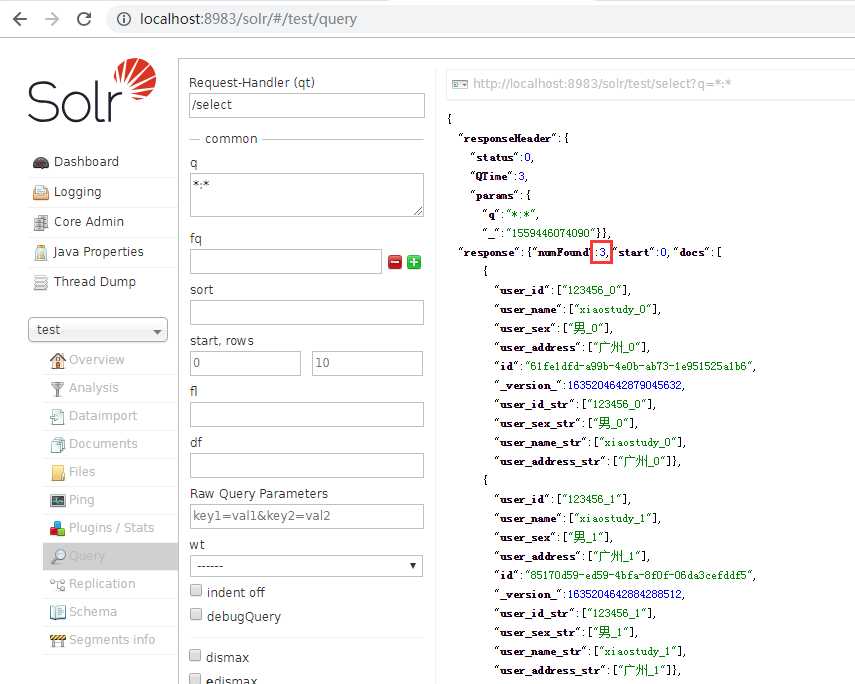Screen dimensions: 855x684
Task: Click the Analysis funnel icon
Action: click(x=57, y=388)
